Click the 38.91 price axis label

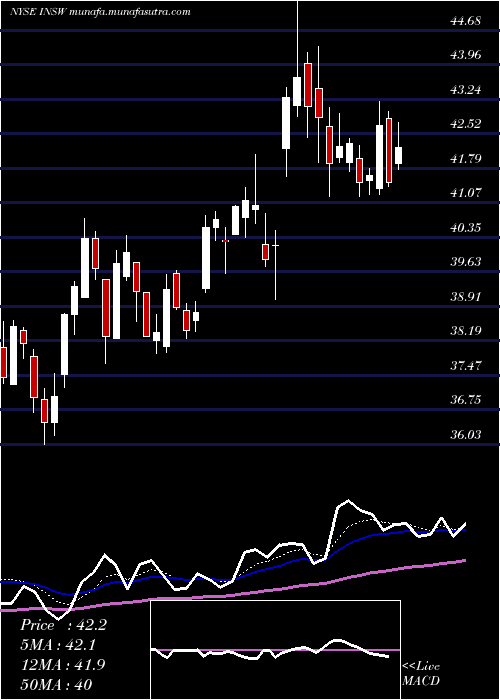click(x=465, y=296)
